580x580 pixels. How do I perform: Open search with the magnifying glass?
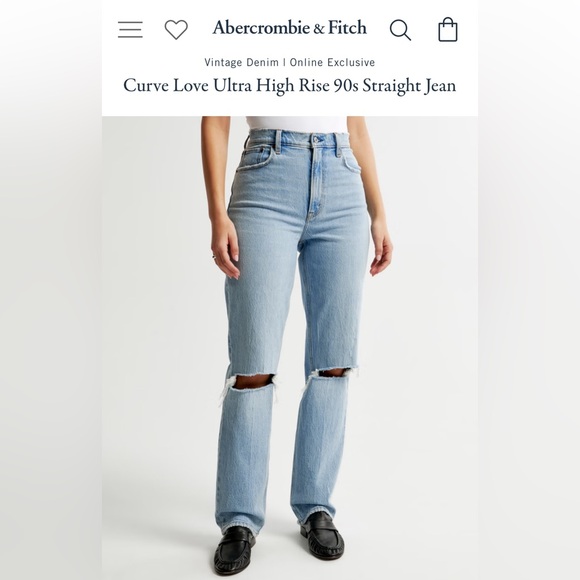coord(400,30)
